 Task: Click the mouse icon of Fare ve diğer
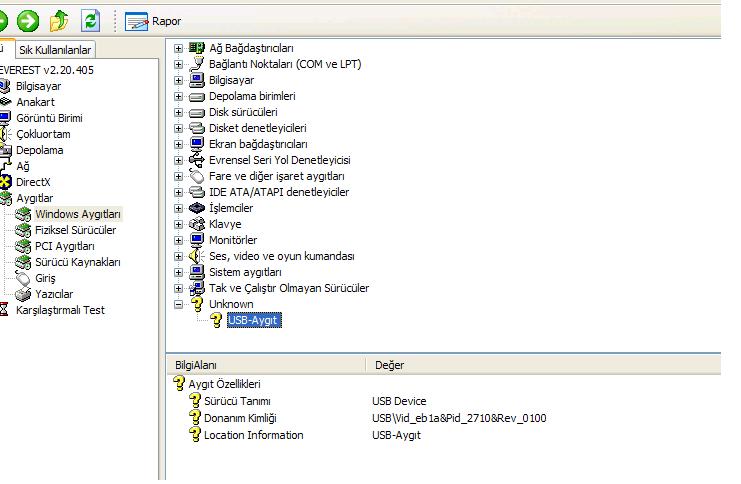pos(197,176)
